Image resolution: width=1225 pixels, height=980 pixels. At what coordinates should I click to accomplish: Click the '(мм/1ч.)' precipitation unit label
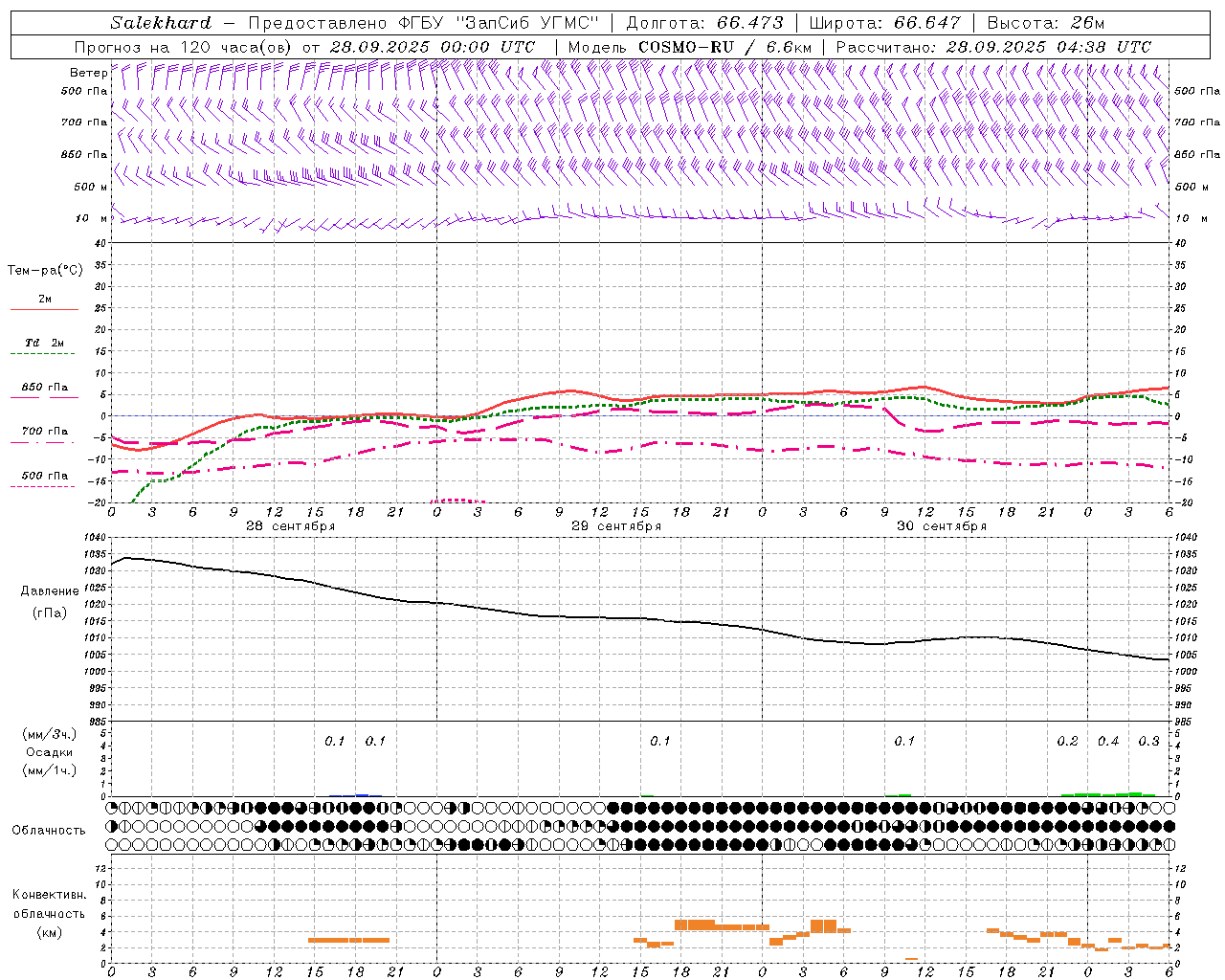click(50, 770)
